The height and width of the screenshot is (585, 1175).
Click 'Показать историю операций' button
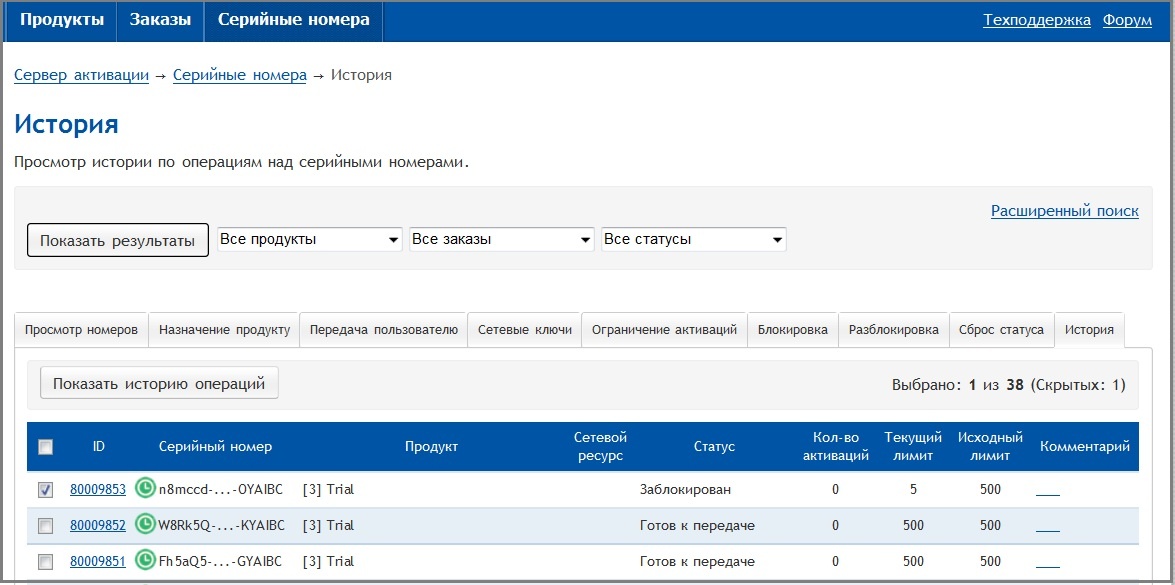click(x=159, y=383)
